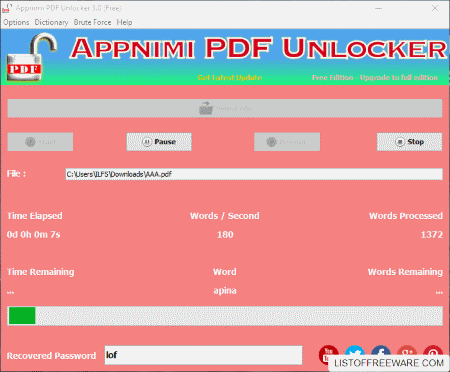Screen dimensions: 450x372
Task: Click the Recovered Password field
Action: click(x=203, y=355)
